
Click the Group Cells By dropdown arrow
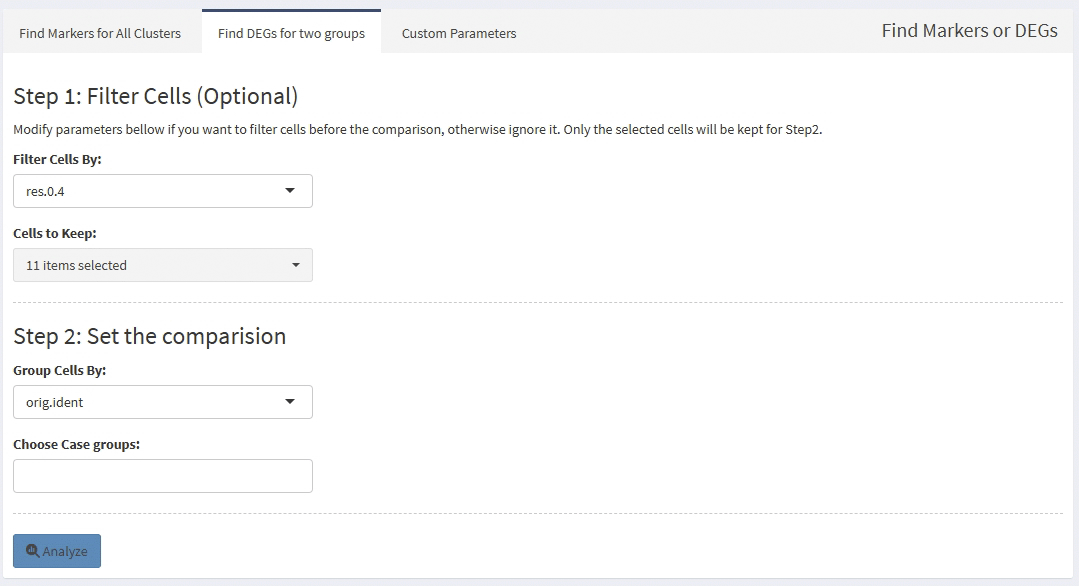point(290,402)
